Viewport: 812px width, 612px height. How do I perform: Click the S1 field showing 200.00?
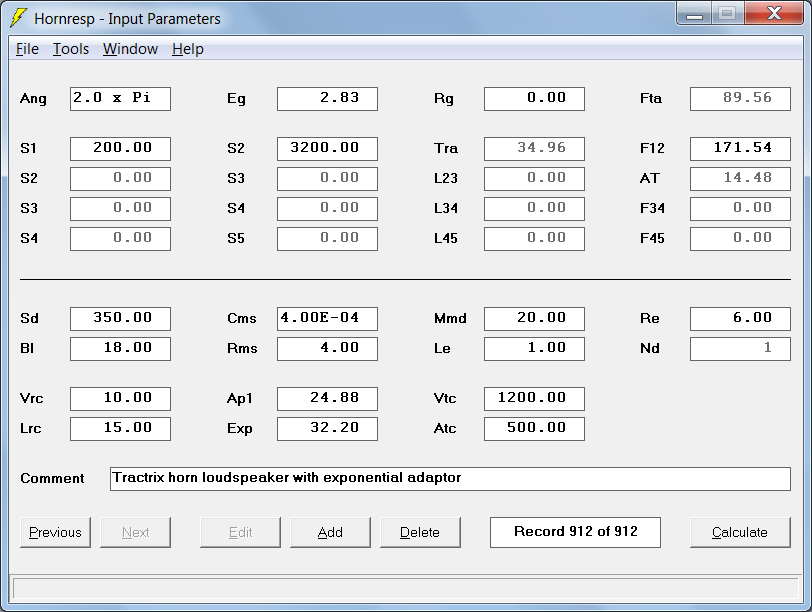120,149
